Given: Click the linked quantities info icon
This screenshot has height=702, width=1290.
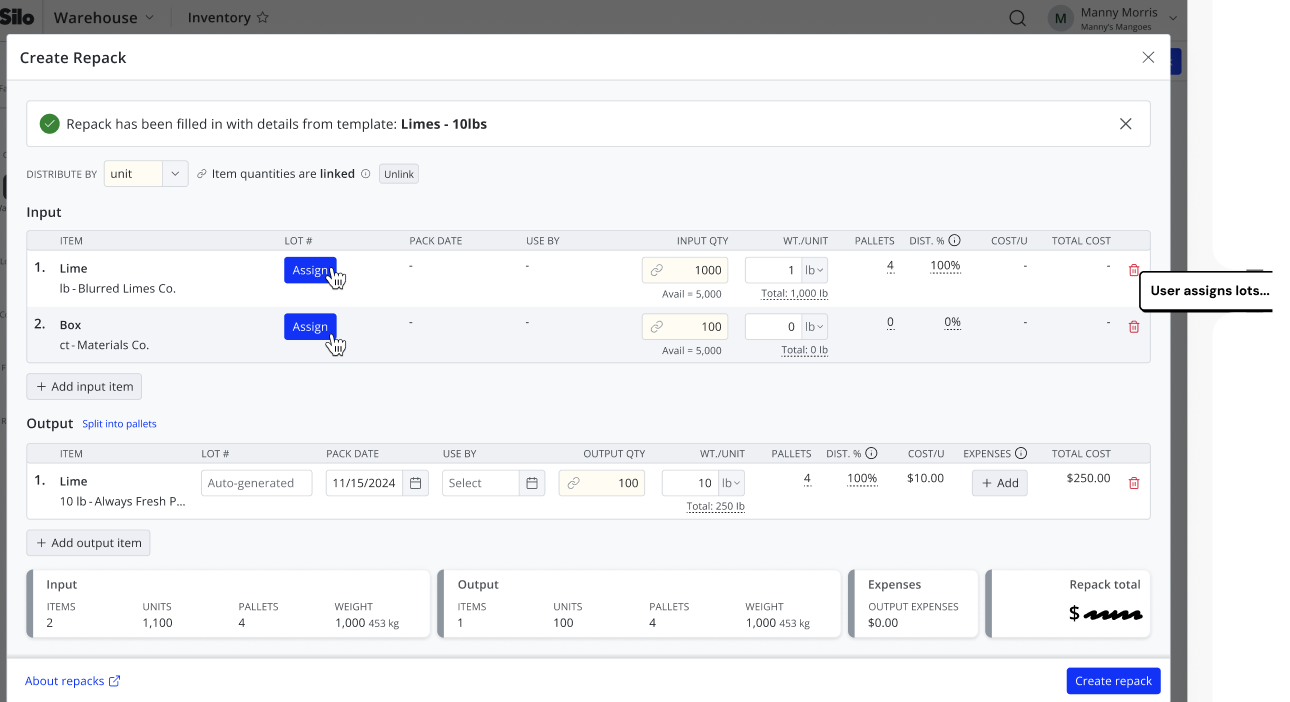Looking at the screenshot, I should 365,174.
